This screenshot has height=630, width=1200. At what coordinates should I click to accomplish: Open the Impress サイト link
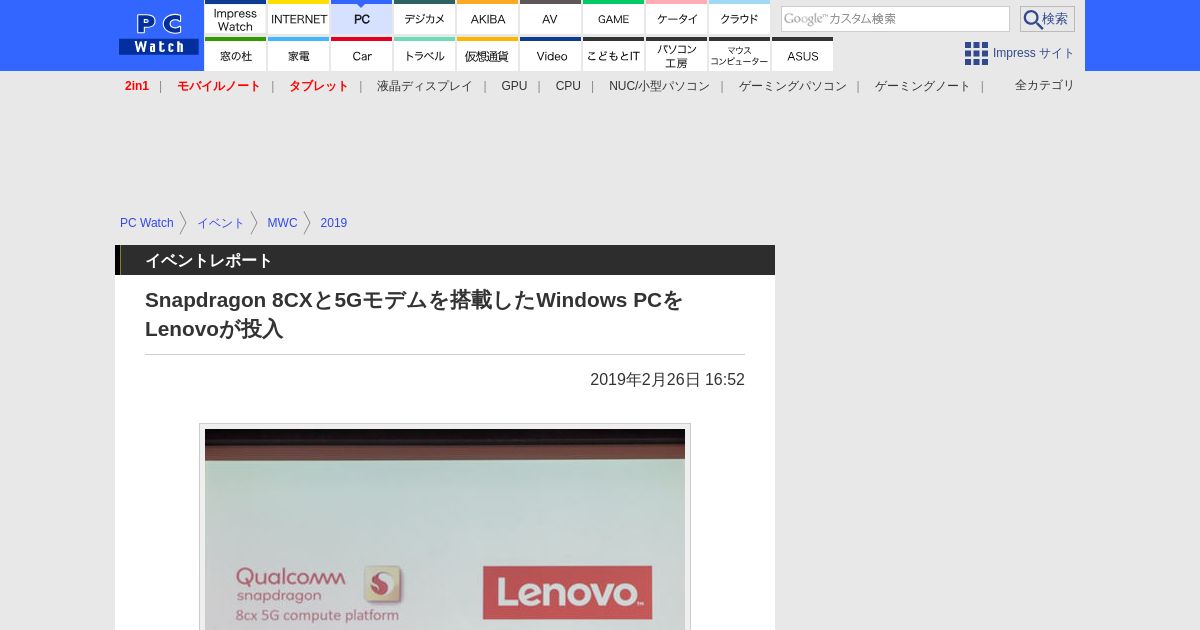pos(1034,53)
